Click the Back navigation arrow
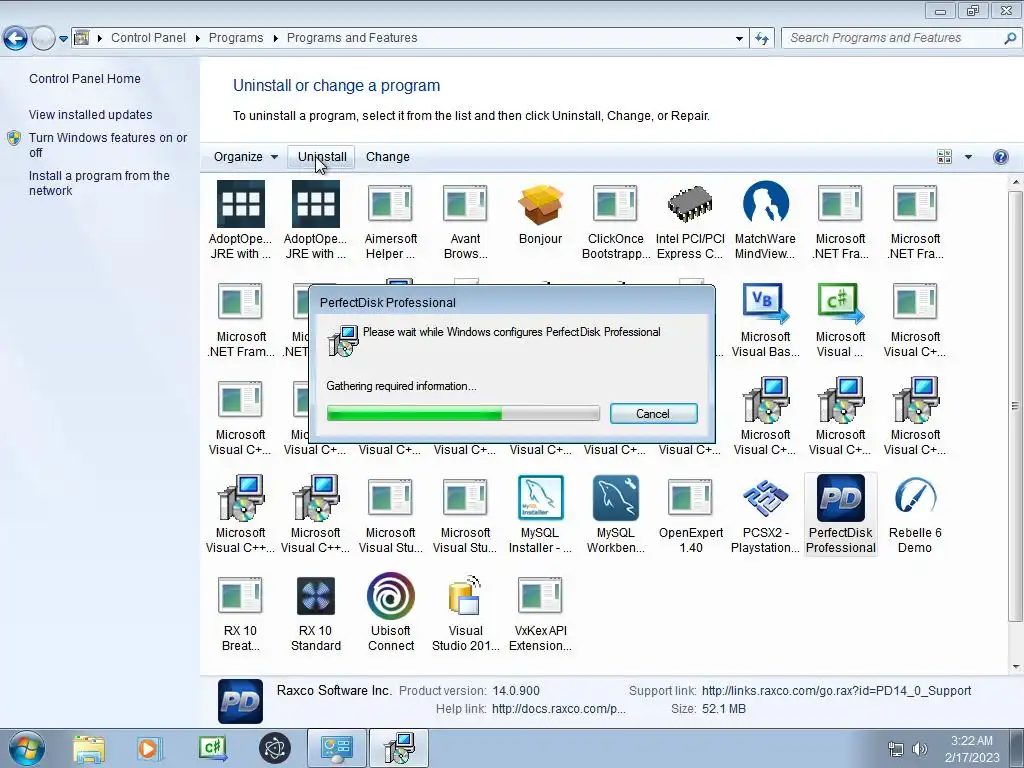Screen dimensions: 1024x768 [x=16, y=39]
